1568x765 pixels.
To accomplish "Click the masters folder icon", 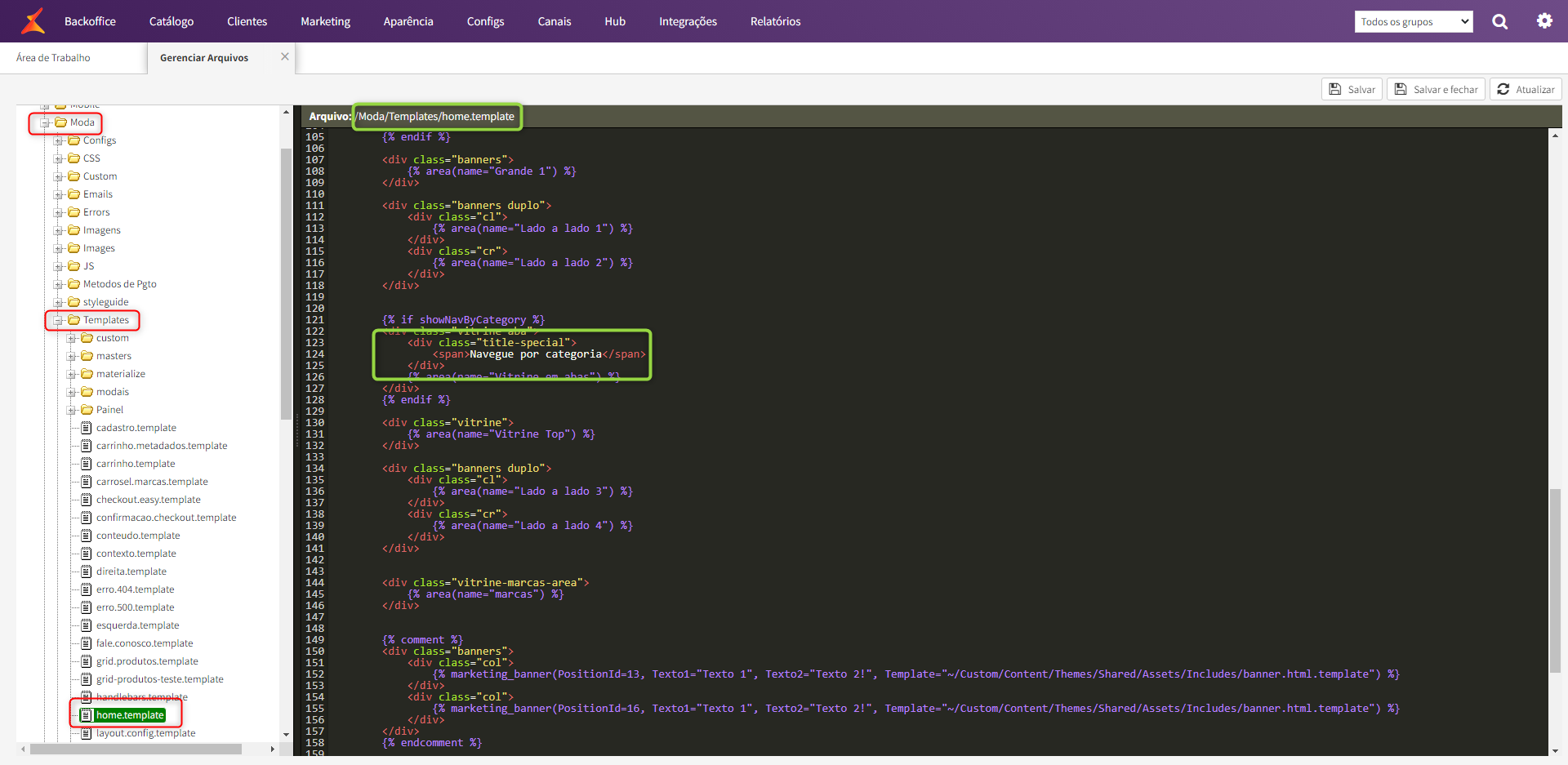I will (x=87, y=356).
